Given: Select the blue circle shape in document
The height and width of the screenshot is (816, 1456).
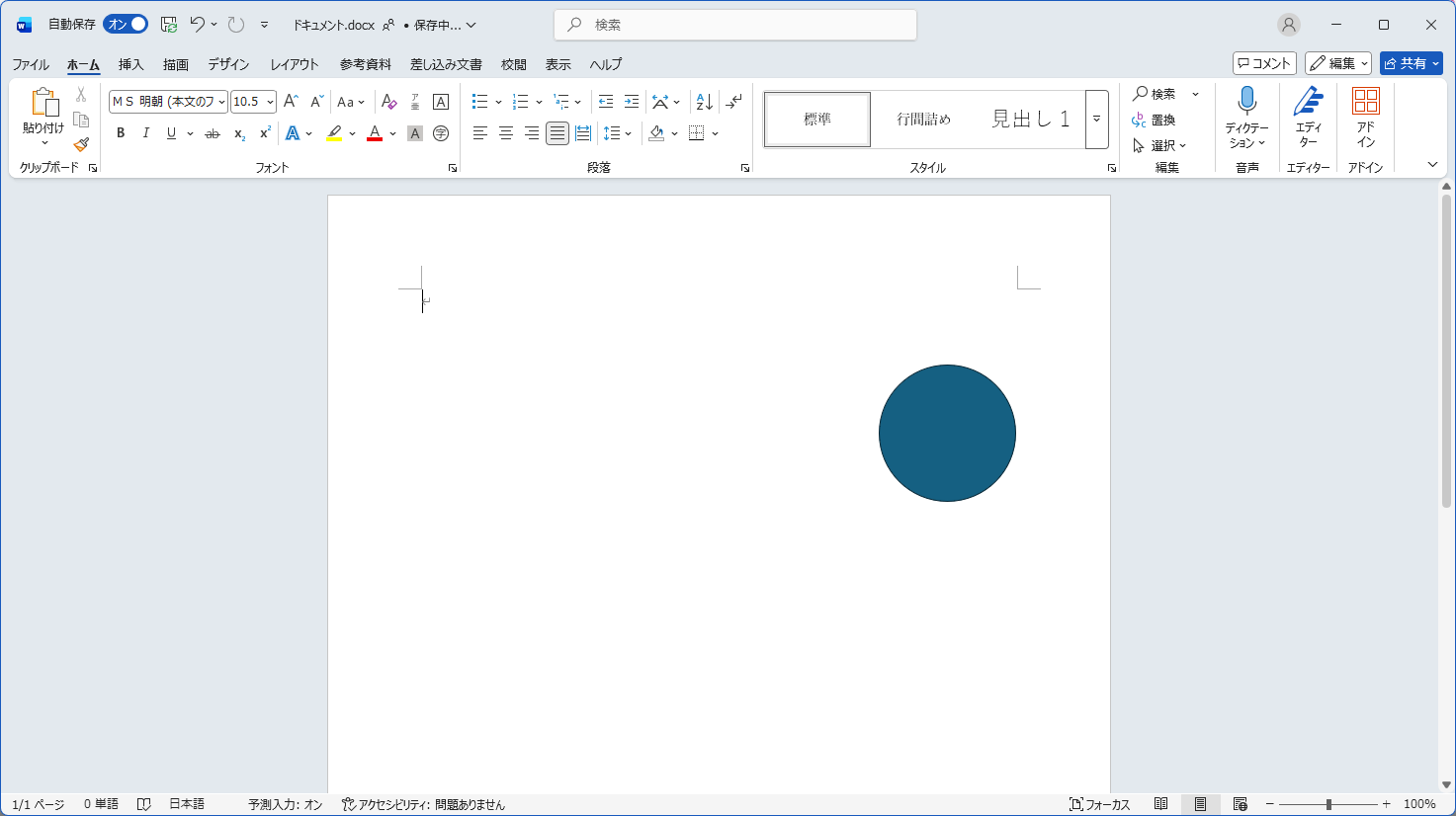Looking at the screenshot, I should coord(947,433).
